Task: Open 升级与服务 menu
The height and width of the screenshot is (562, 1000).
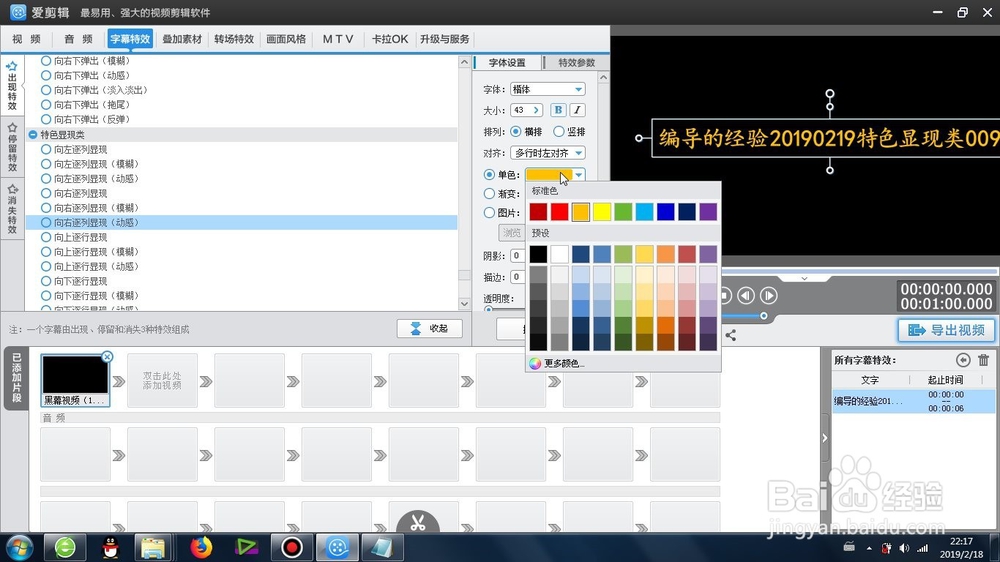Action: pos(445,39)
